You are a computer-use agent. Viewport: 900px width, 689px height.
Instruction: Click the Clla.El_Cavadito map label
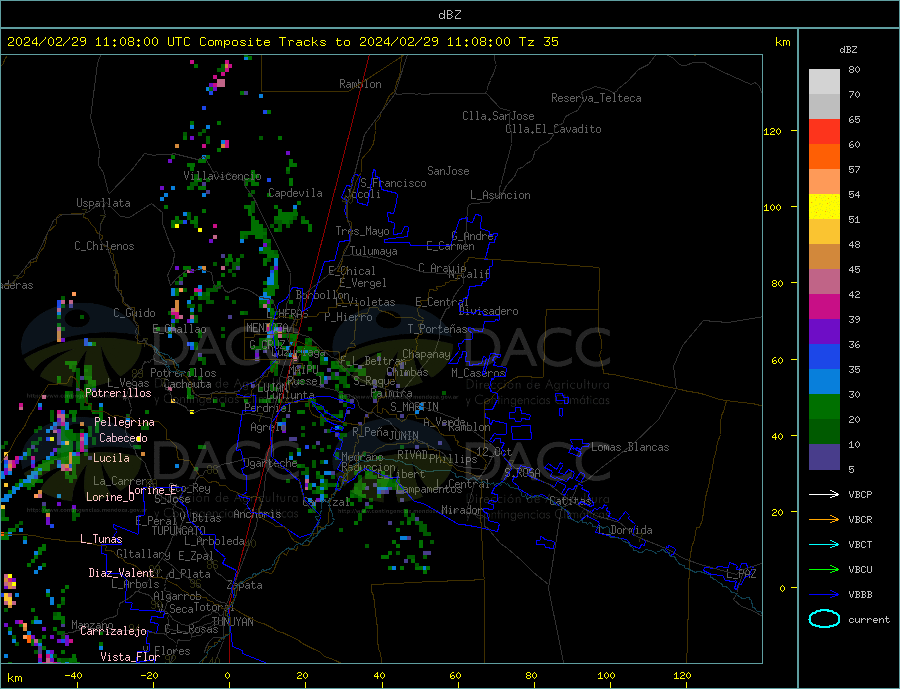click(x=553, y=129)
